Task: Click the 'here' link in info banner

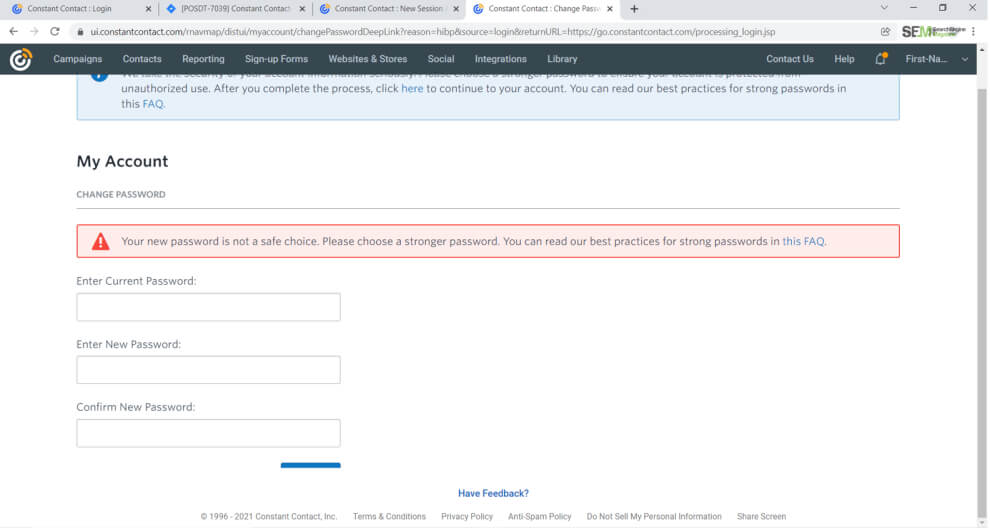Action: click(x=412, y=88)
